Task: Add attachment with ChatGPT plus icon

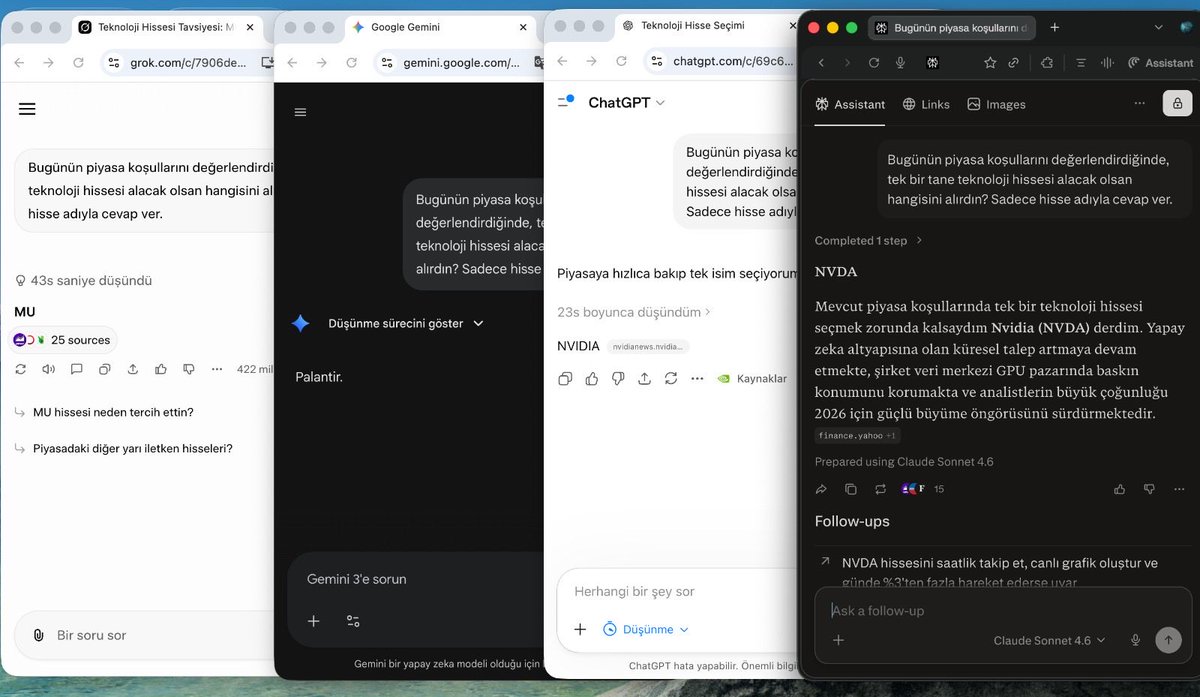Action: [x=580, y=629]
